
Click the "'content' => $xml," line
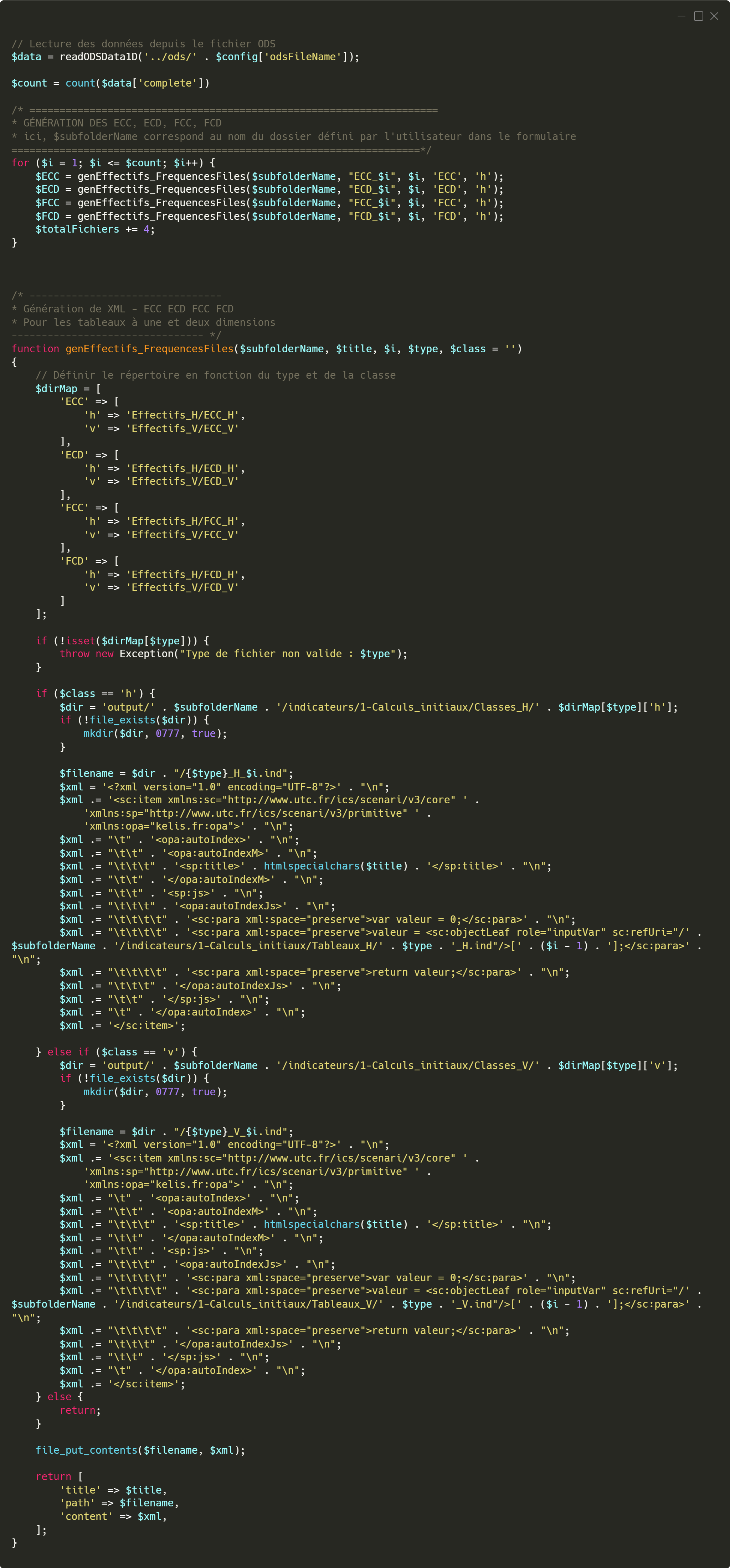point(113,1517)
